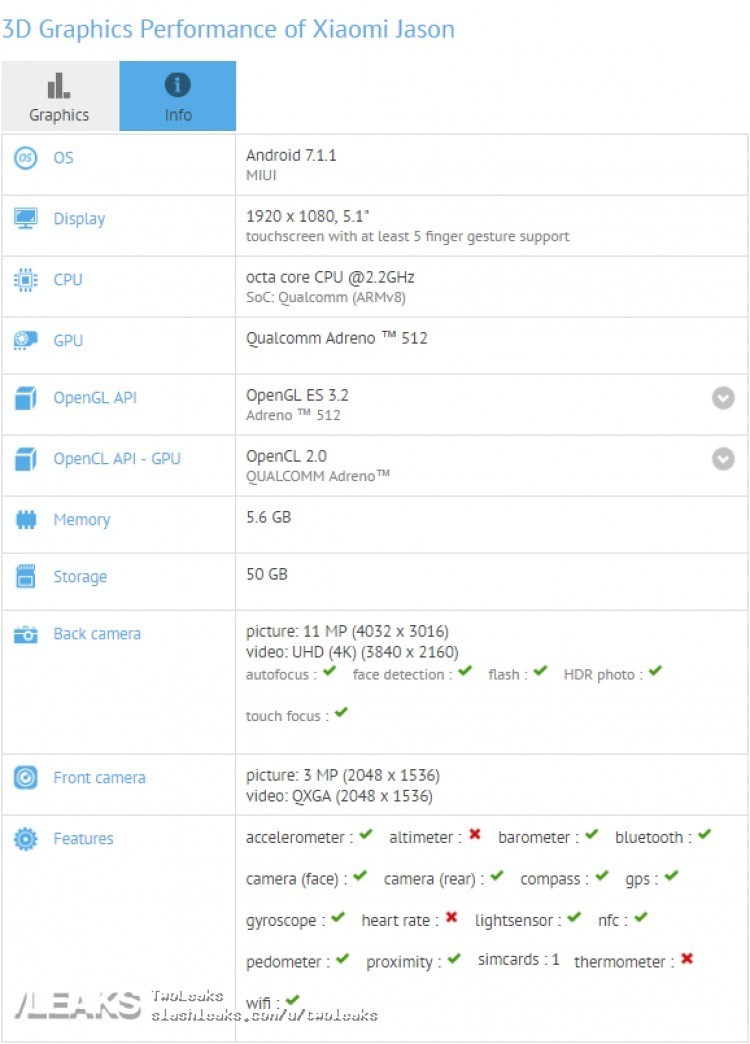Click the nfc green checkmark
The image size is (750, 1044).
tap(640, 917)
